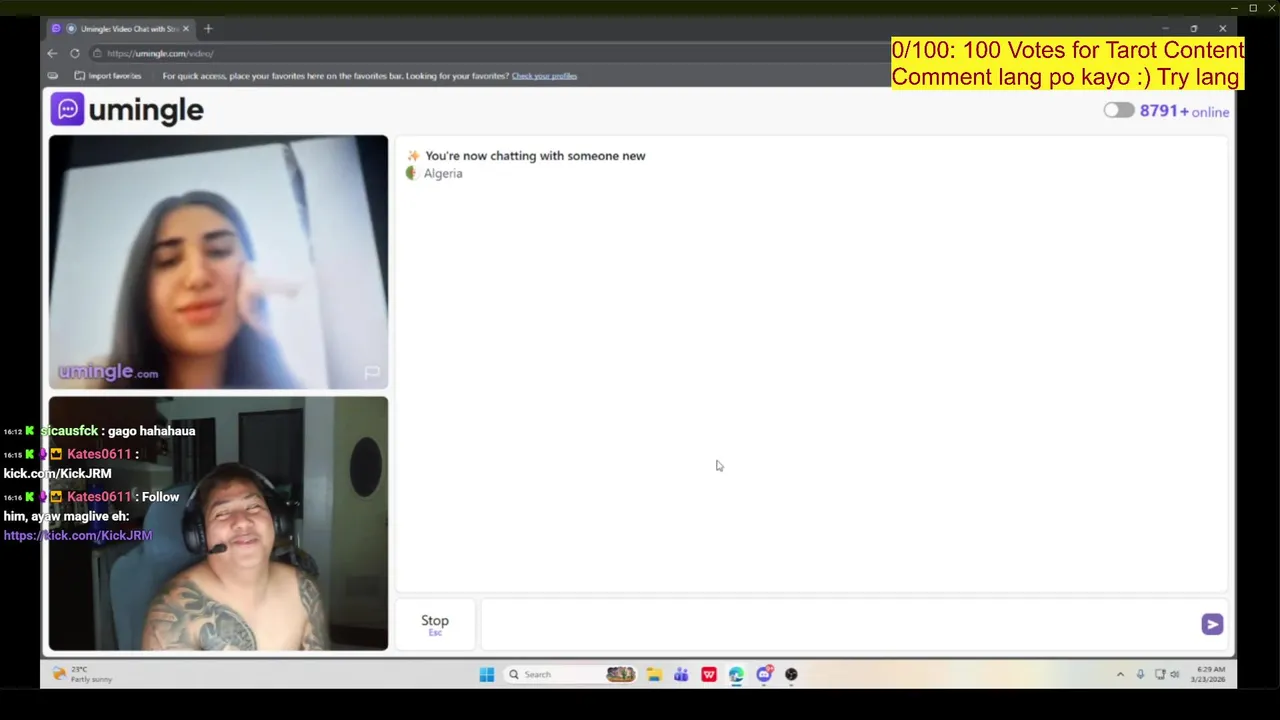The image size is (1280, 720).
Task: Go back with browser back arrow
Action: click(52, 53)
